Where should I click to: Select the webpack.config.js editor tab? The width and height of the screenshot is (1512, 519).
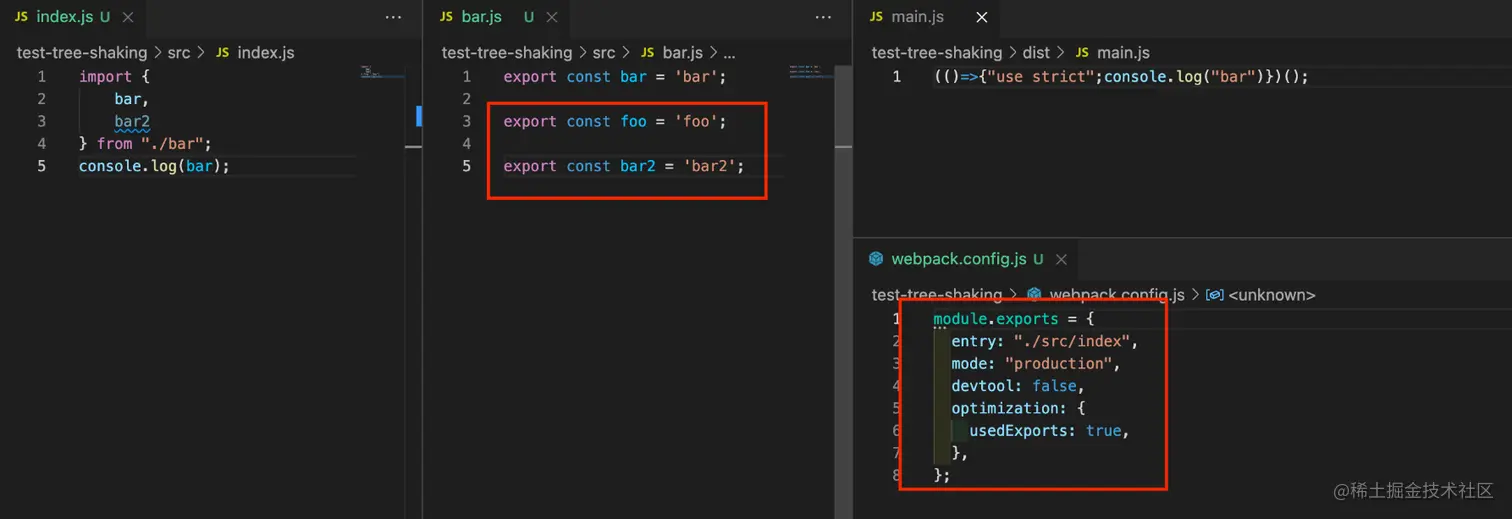[x=966, y=259]
